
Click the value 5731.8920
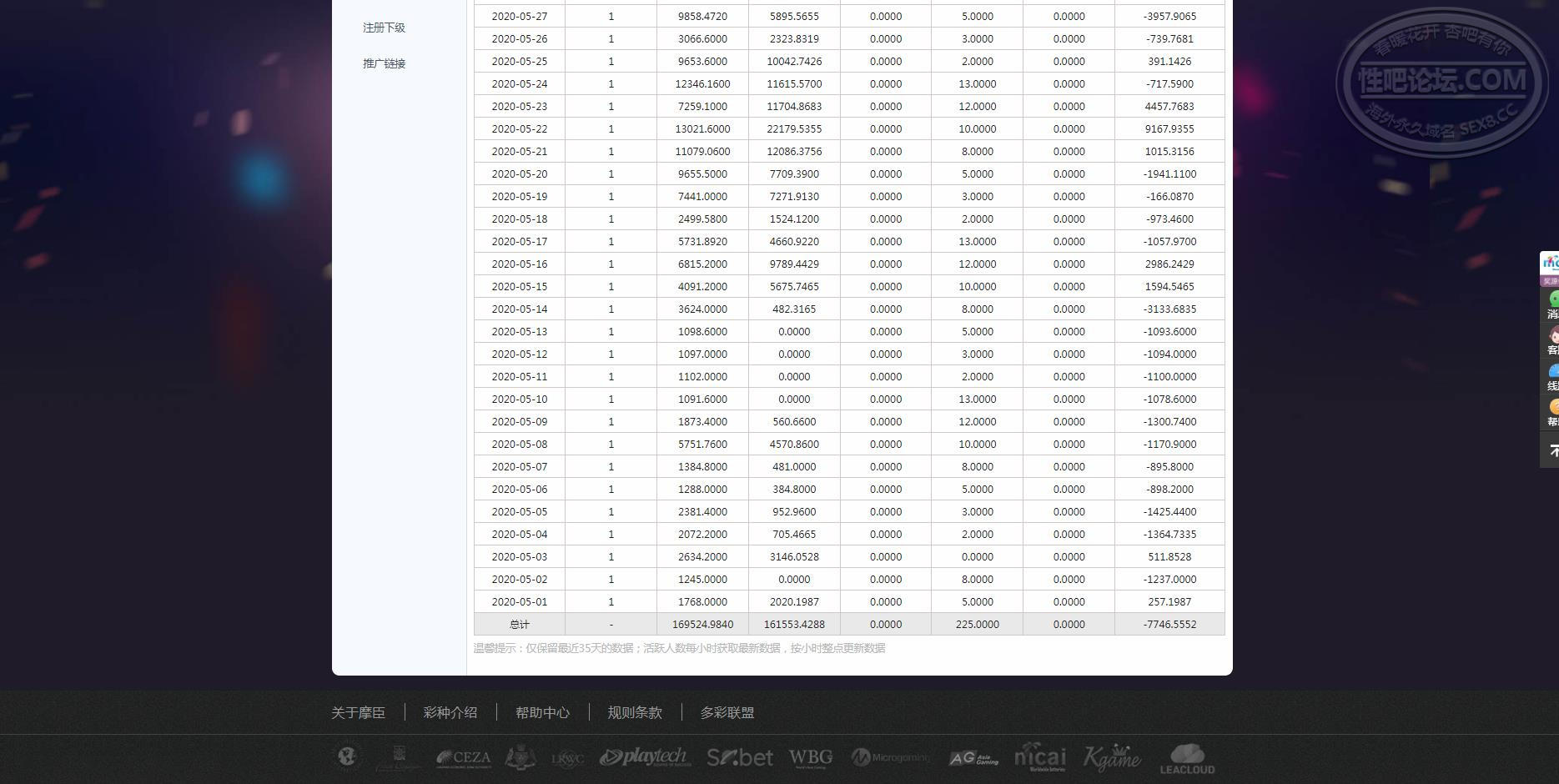point(703,241)
